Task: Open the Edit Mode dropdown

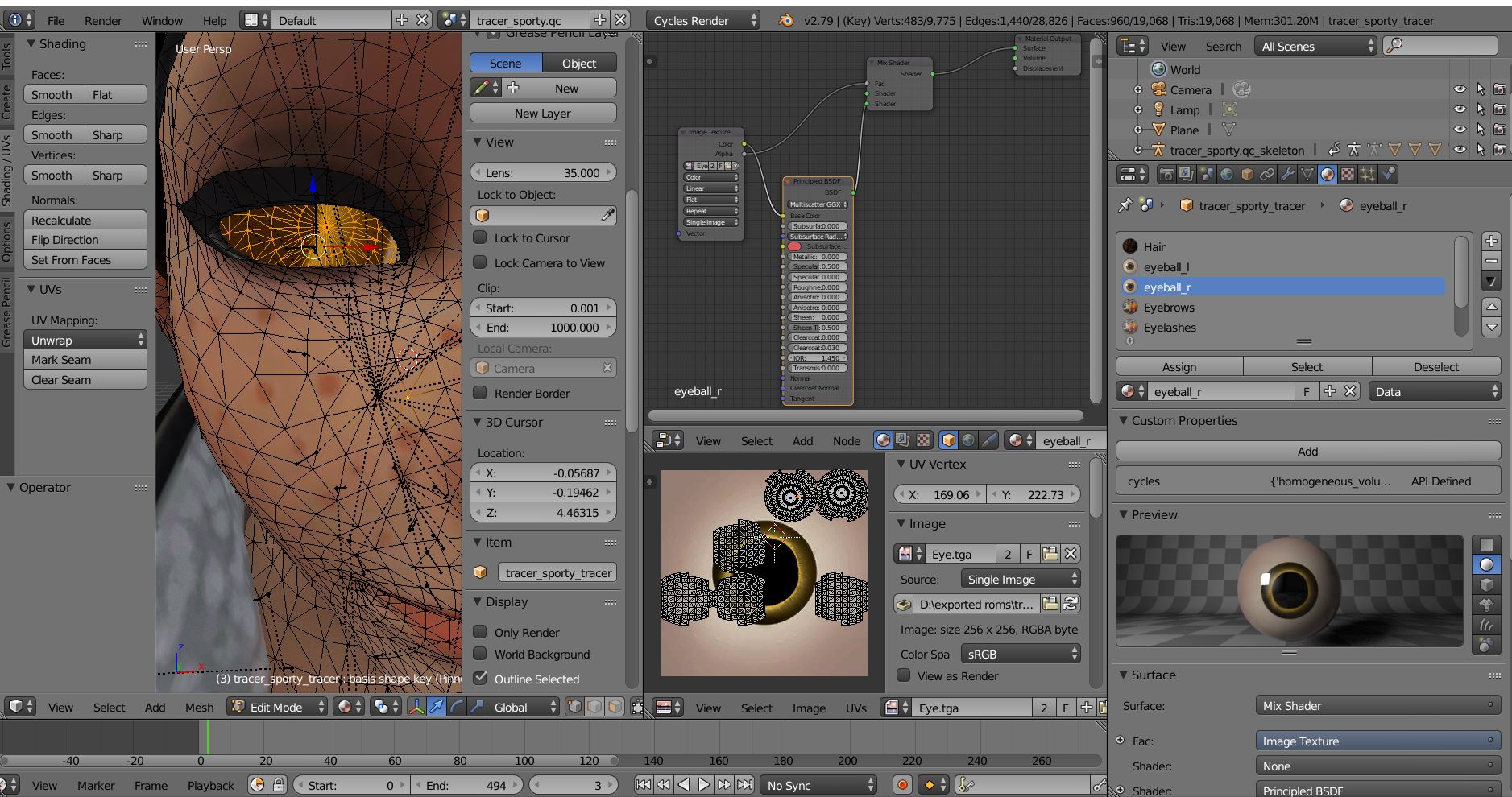Action: [278, 707]
